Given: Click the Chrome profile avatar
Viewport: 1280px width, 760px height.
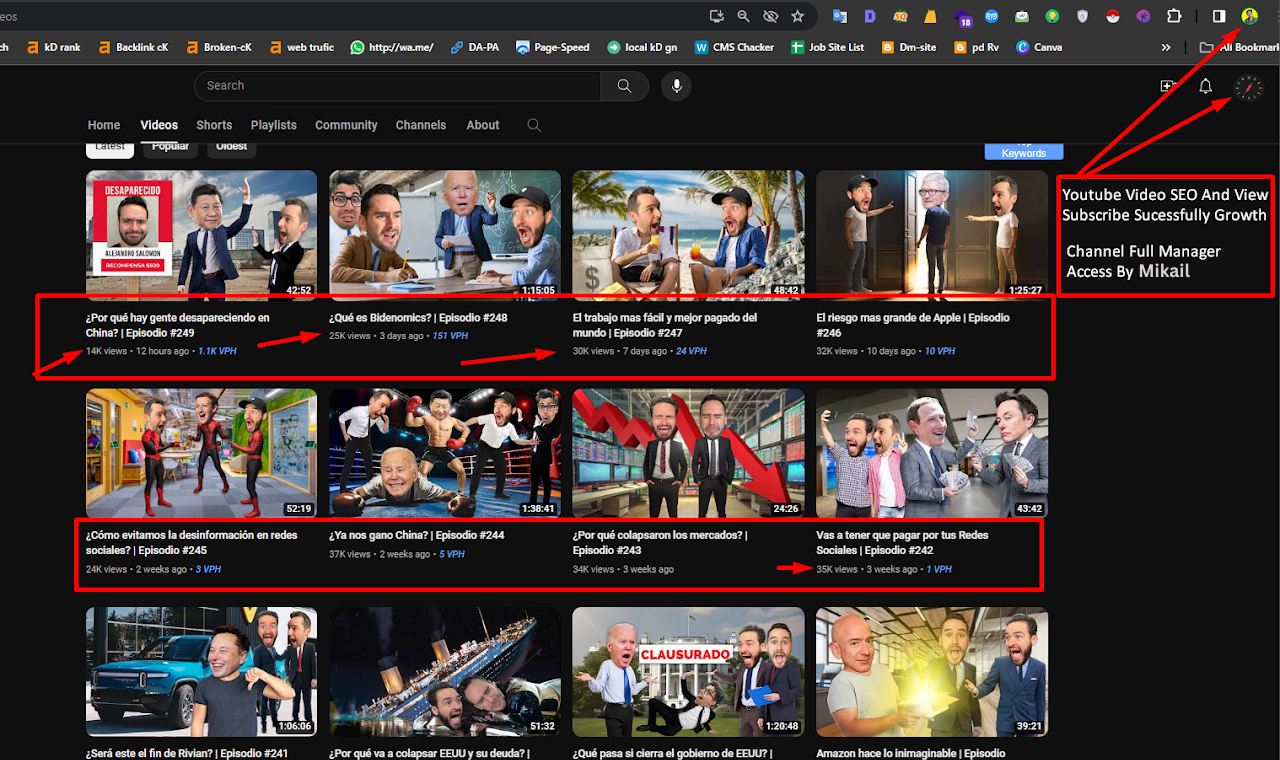Looking at the screenshot, I should (x=1249, y=16).
